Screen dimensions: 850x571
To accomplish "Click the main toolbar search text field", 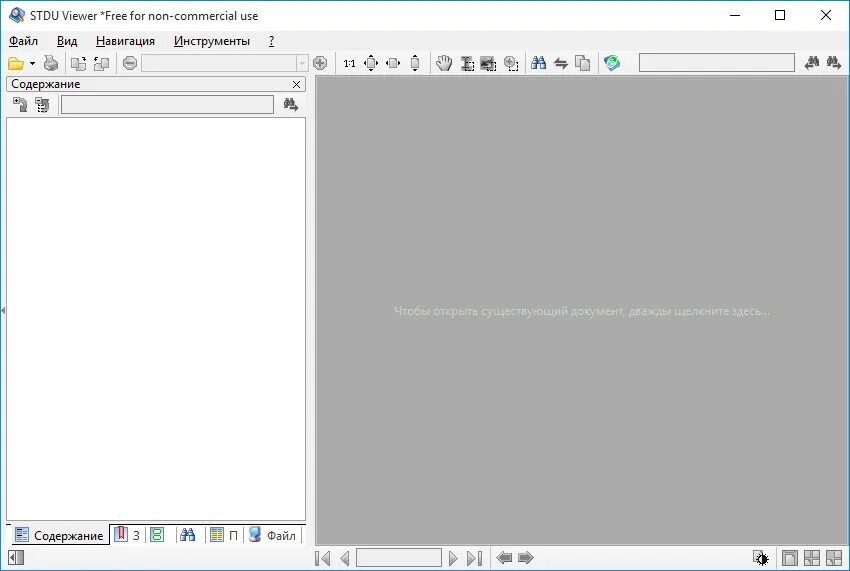I will 717,63.
